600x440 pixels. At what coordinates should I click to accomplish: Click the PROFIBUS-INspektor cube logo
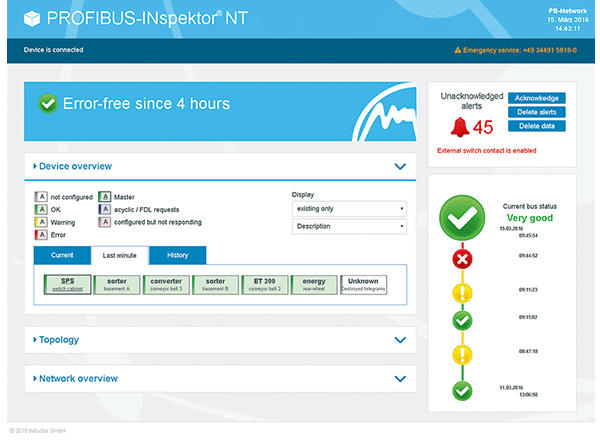34,17
